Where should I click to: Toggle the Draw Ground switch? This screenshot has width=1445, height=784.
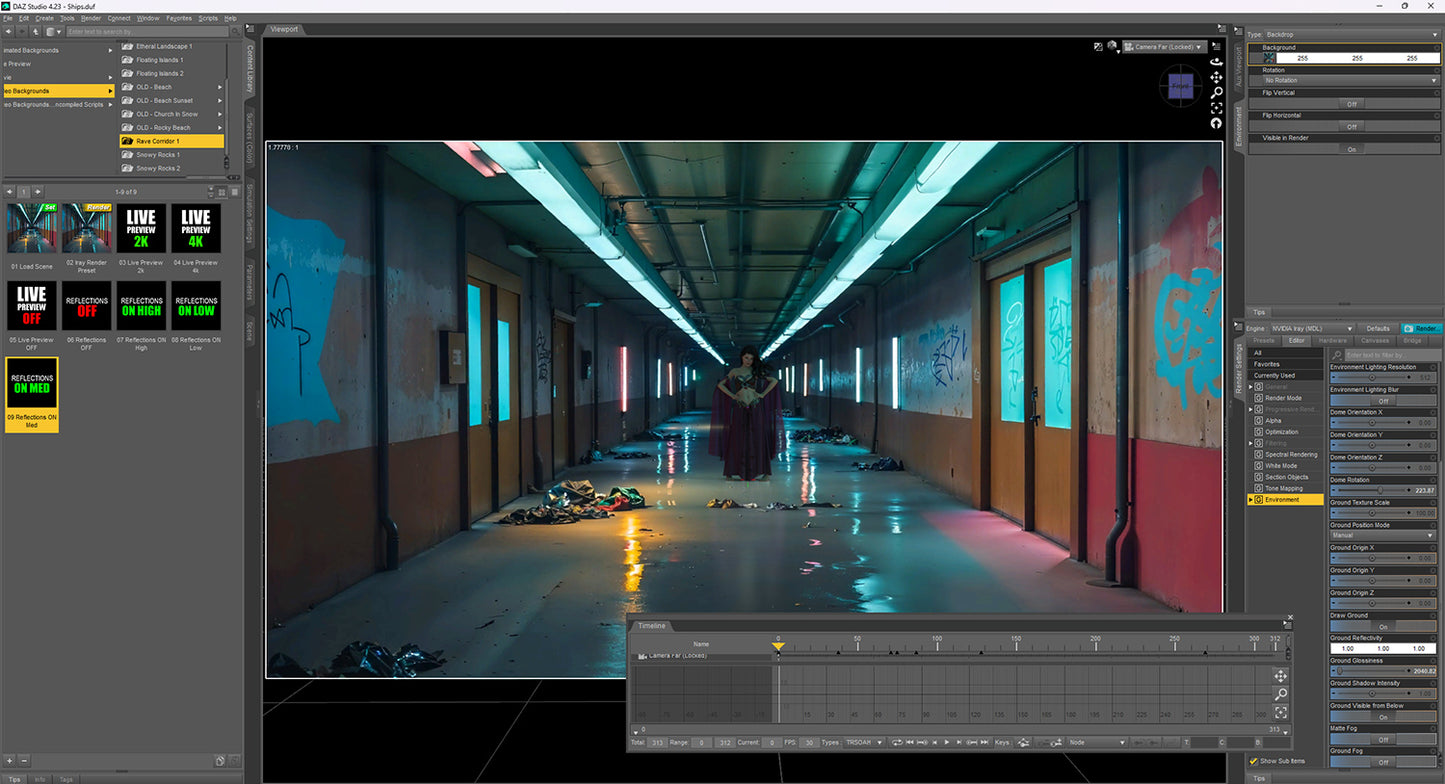click(1384, 627)
